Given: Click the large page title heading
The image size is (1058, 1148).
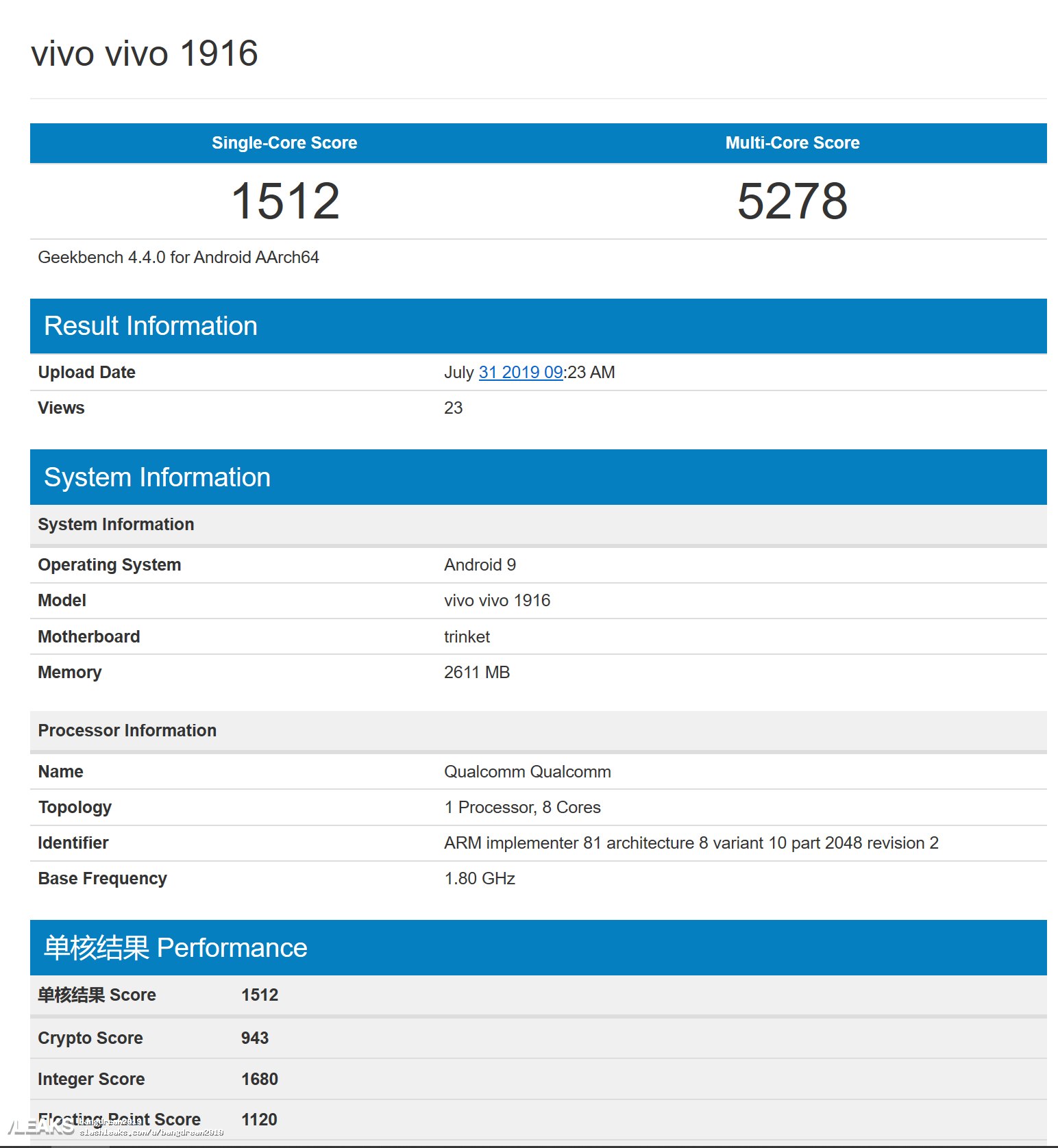Looking at the screenshot, I should (145, 53).
